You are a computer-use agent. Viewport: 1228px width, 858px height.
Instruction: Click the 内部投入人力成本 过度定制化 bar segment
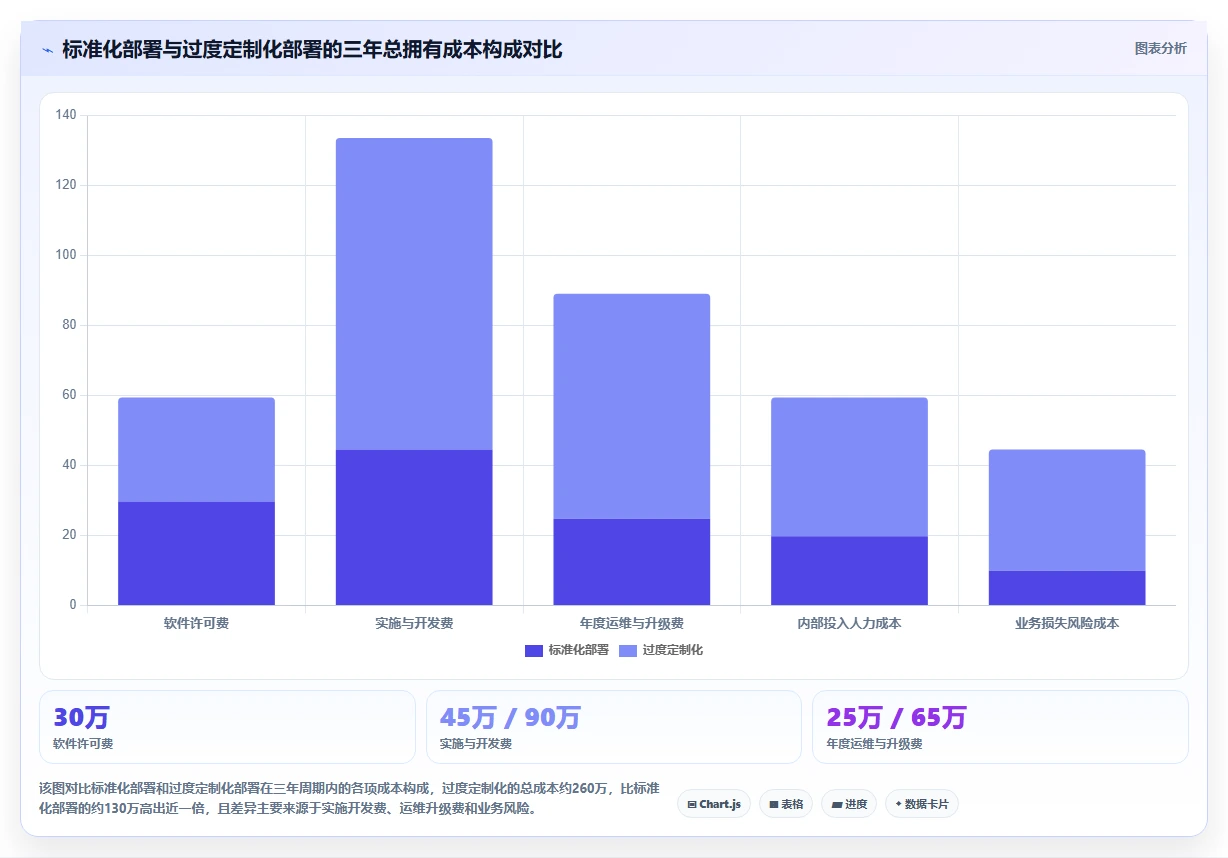tap(849, 467)
